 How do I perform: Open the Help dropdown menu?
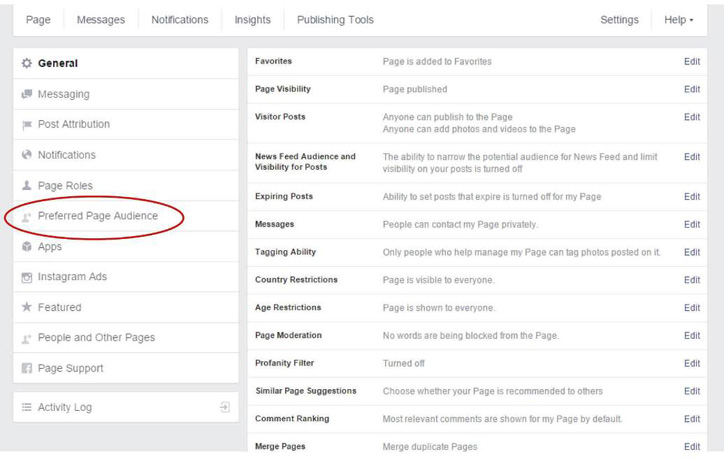point(678,20)
